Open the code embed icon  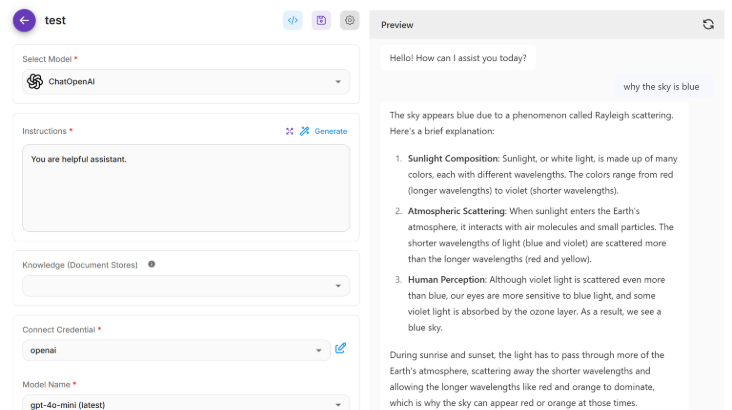click(292, 20)
